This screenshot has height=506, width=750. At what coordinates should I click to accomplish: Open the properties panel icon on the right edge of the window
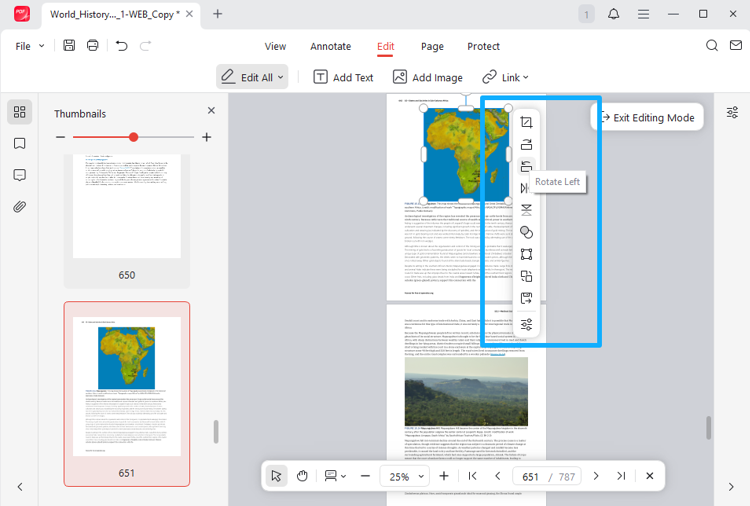pyautogui.click(x=732, y=112)
